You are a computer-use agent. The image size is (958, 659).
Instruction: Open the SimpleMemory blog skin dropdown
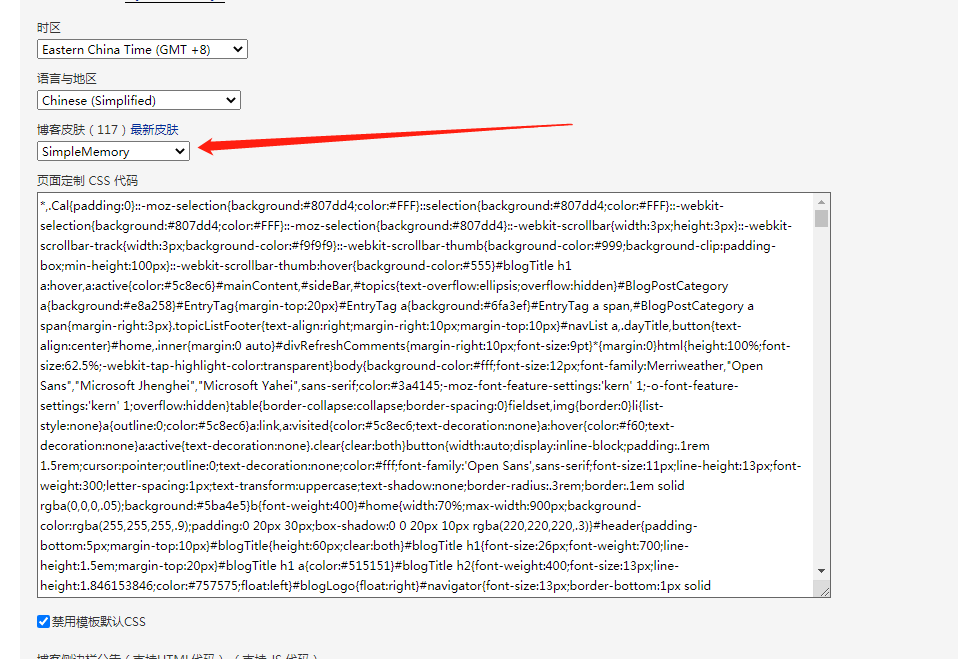113,151
